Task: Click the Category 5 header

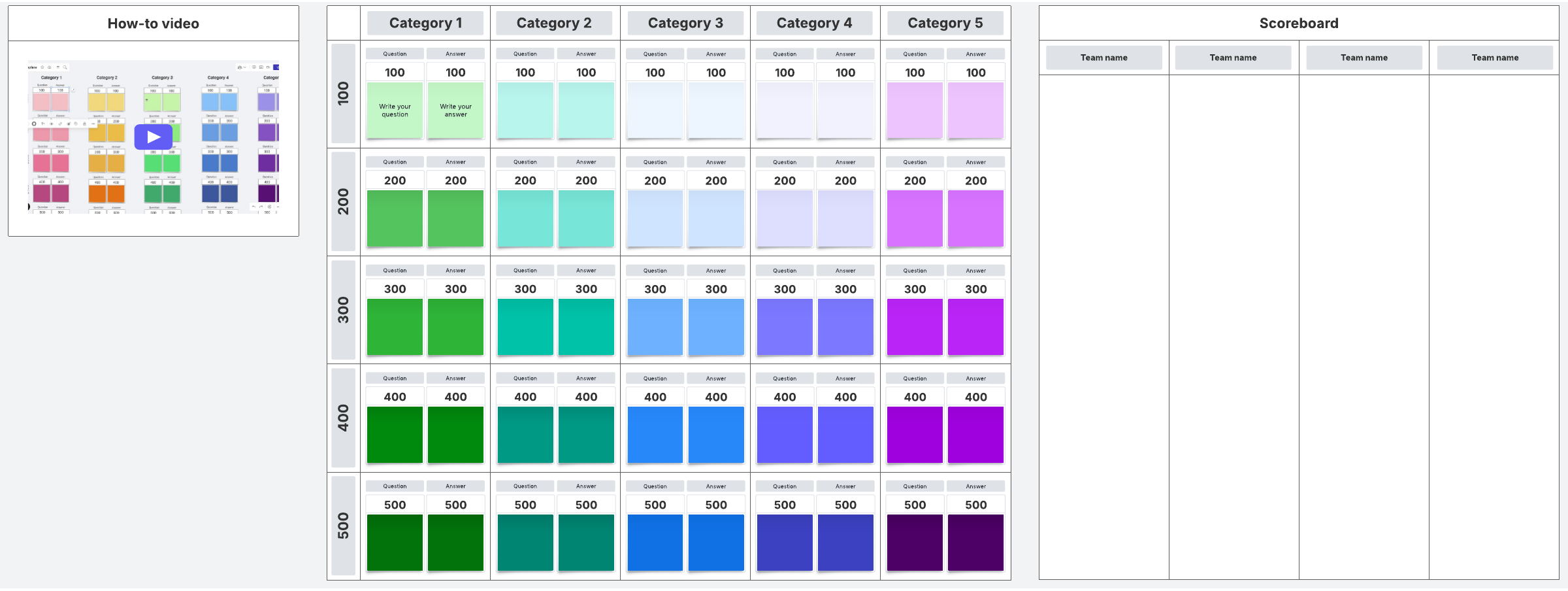Action: [x=945, y=23]
